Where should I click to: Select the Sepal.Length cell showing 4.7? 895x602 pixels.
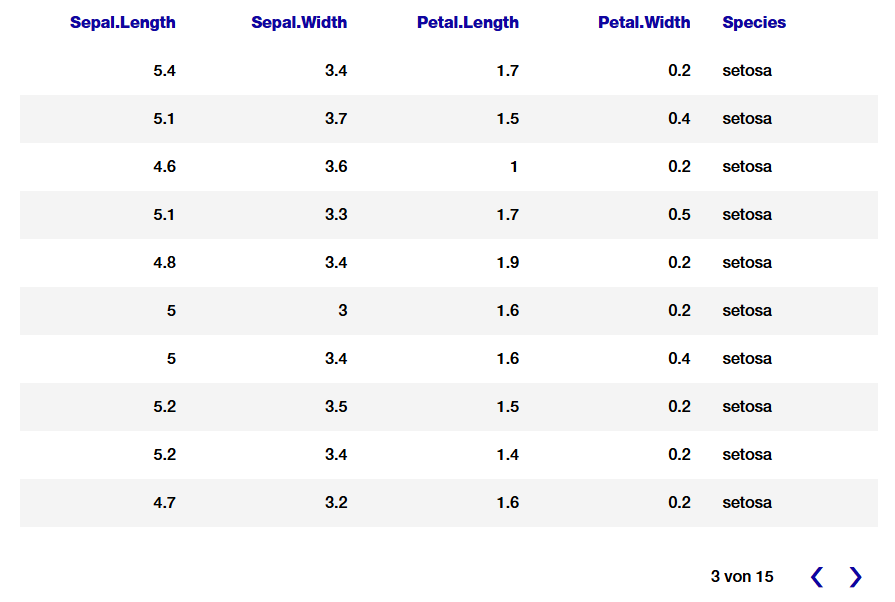(x=164, y=503)
